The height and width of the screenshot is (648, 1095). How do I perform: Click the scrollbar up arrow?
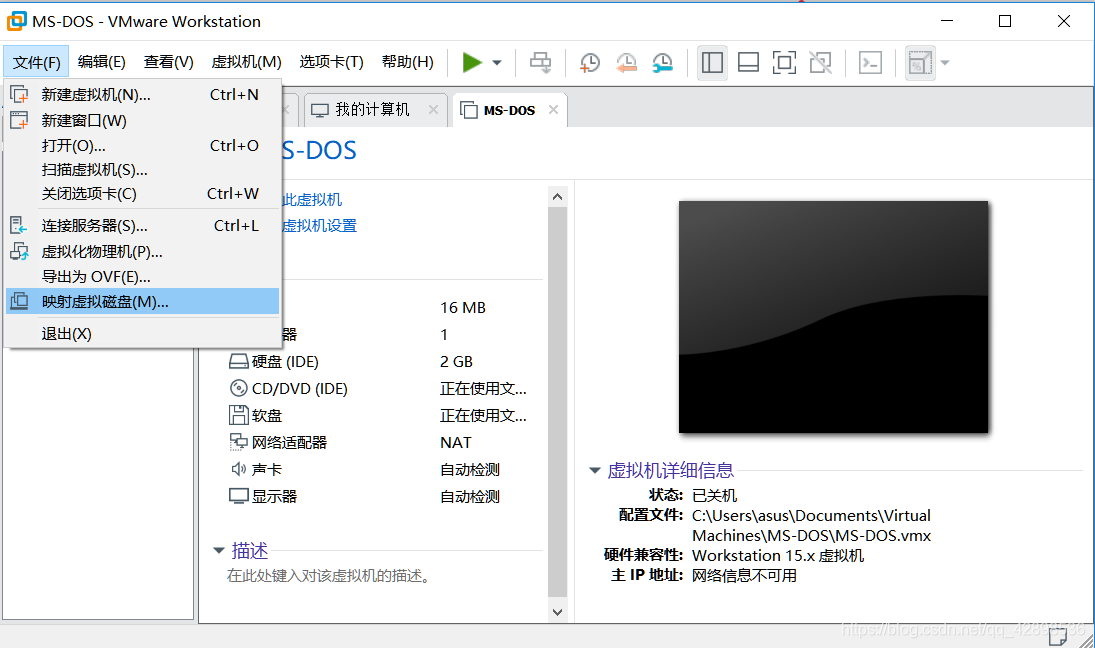pyautogui.click(x=557, y=197)
